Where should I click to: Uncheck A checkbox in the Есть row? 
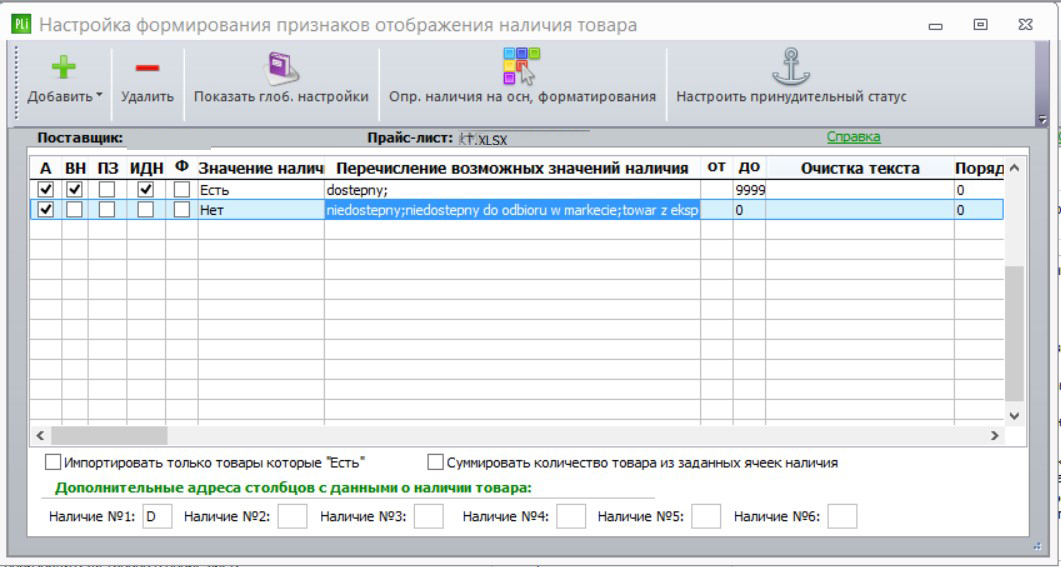[x=46, y=190]
